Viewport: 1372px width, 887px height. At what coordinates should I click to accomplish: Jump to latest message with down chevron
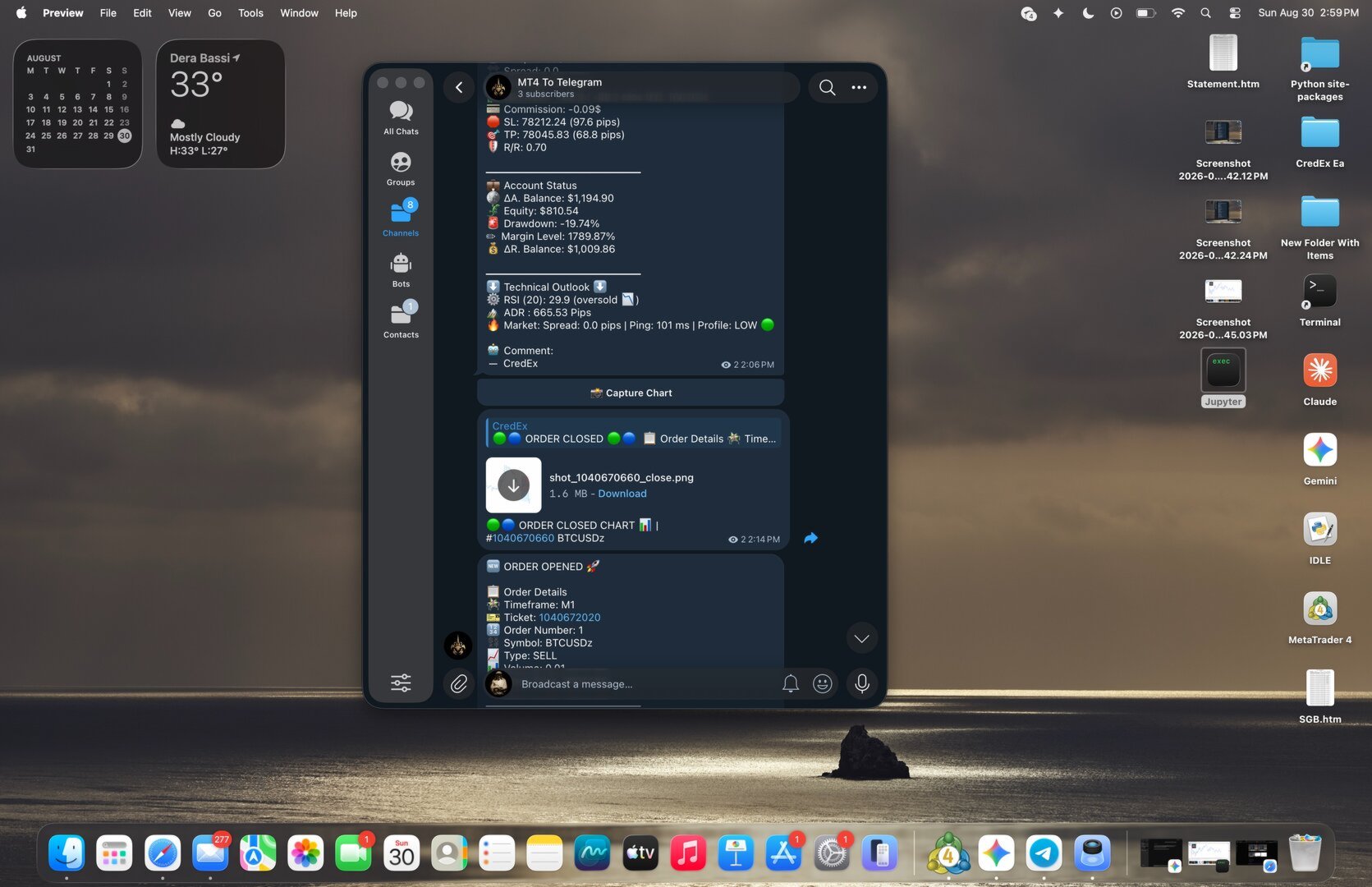(x=861, y=638)
